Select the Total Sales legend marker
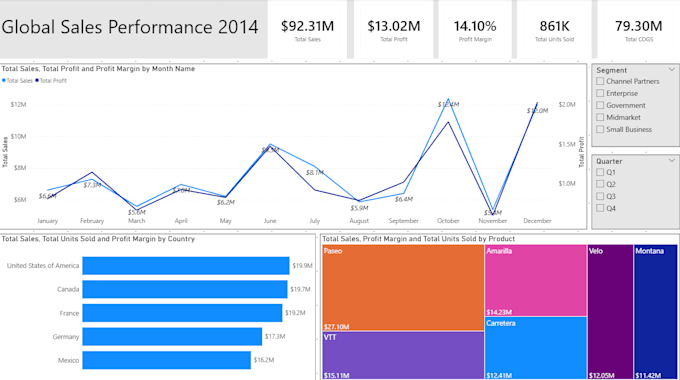680x380 pixels. (4, 80)
